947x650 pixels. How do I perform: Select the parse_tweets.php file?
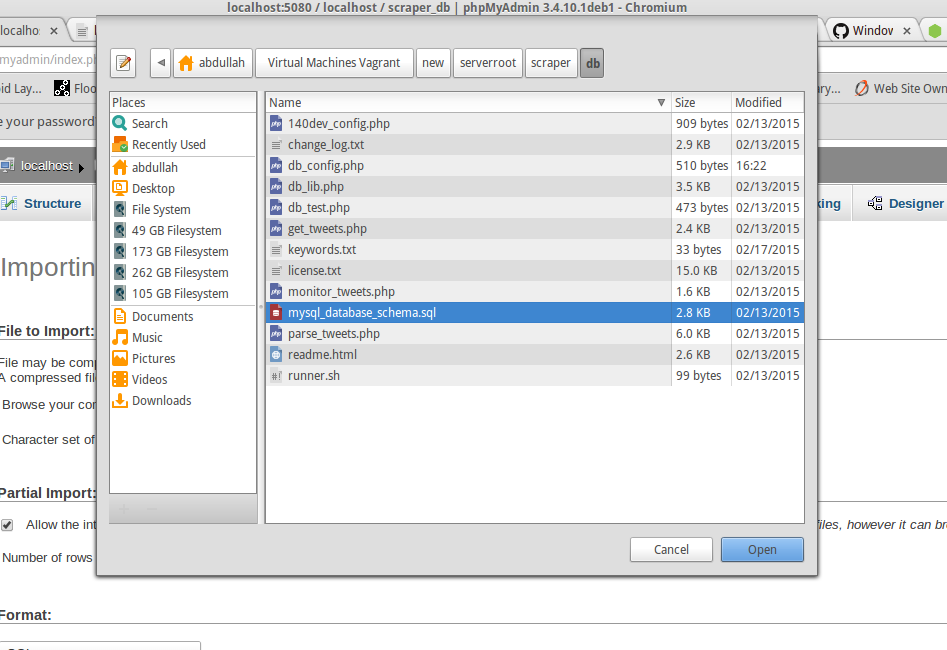tap(535, 333)
